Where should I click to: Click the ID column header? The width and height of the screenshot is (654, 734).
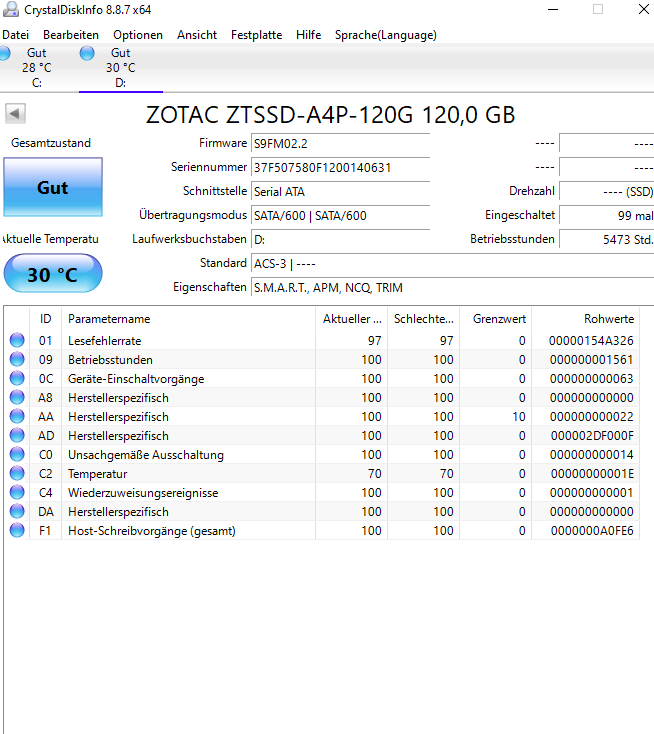(45, 319)
